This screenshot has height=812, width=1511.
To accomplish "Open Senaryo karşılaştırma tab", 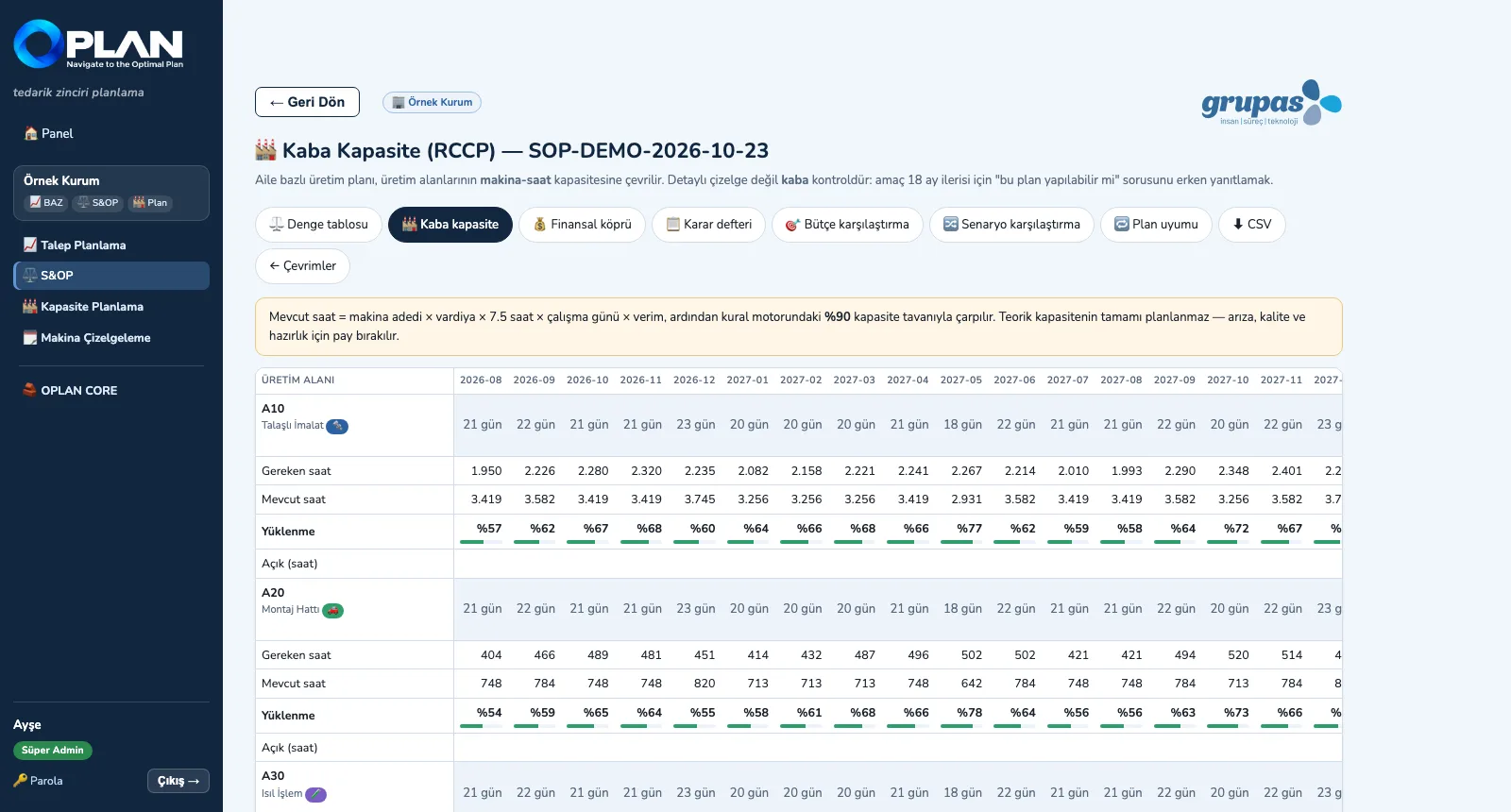I will pos(1011,225).
